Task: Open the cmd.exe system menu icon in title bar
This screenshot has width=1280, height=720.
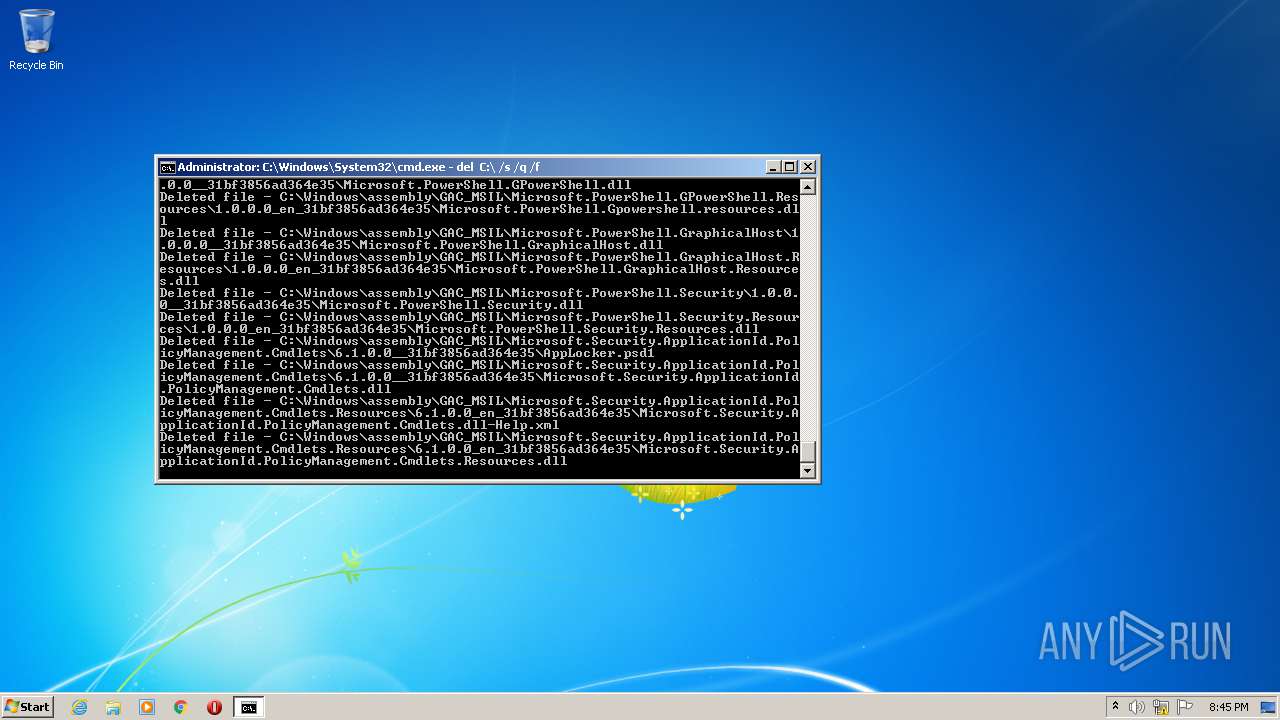Action: click(168, 167)
